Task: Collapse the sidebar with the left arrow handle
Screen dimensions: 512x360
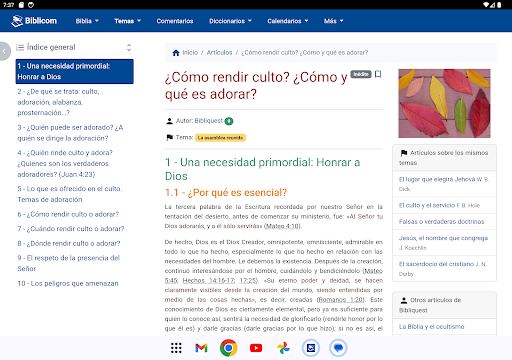Action: coord(4,51)
